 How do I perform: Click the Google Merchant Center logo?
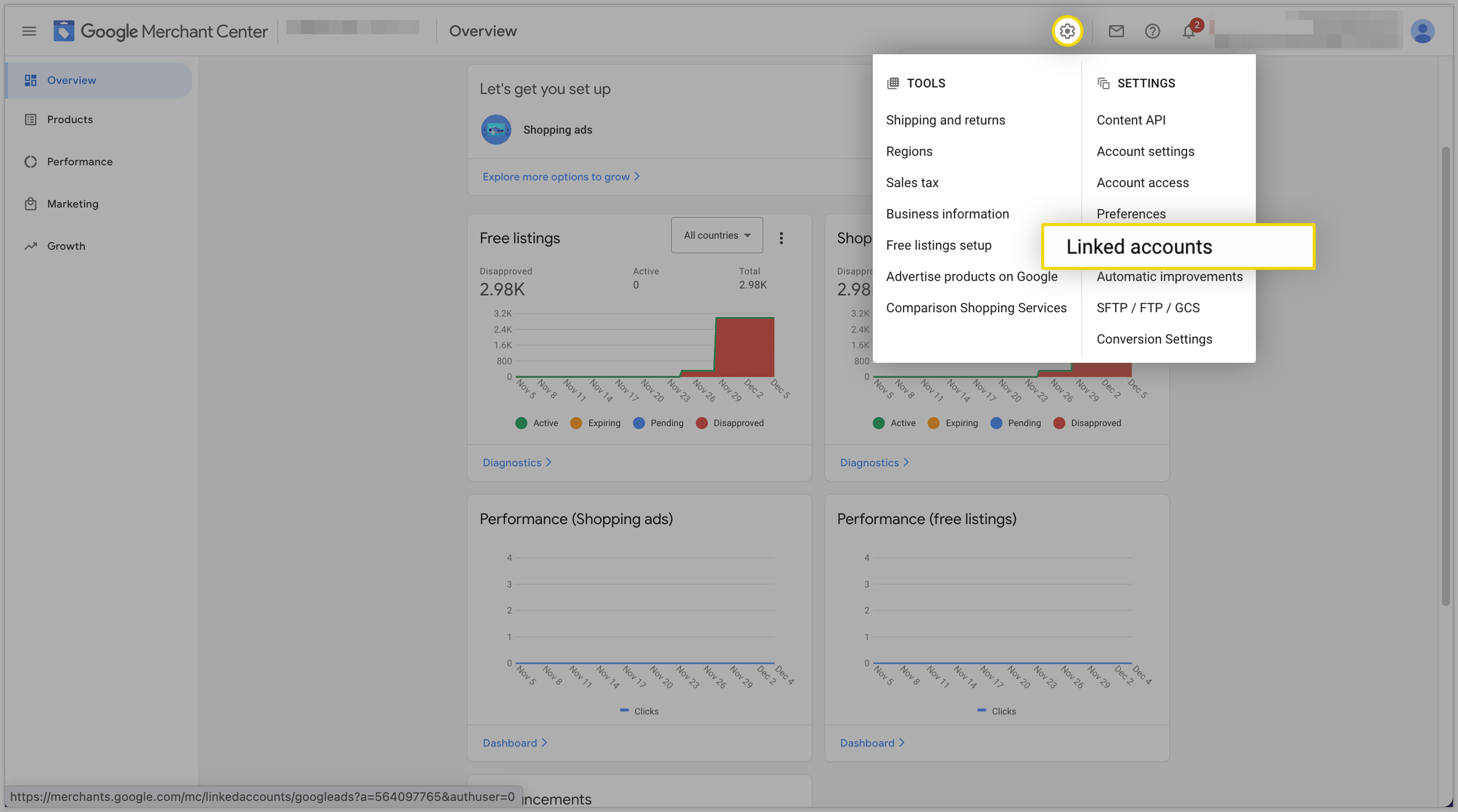coord(160,31)
